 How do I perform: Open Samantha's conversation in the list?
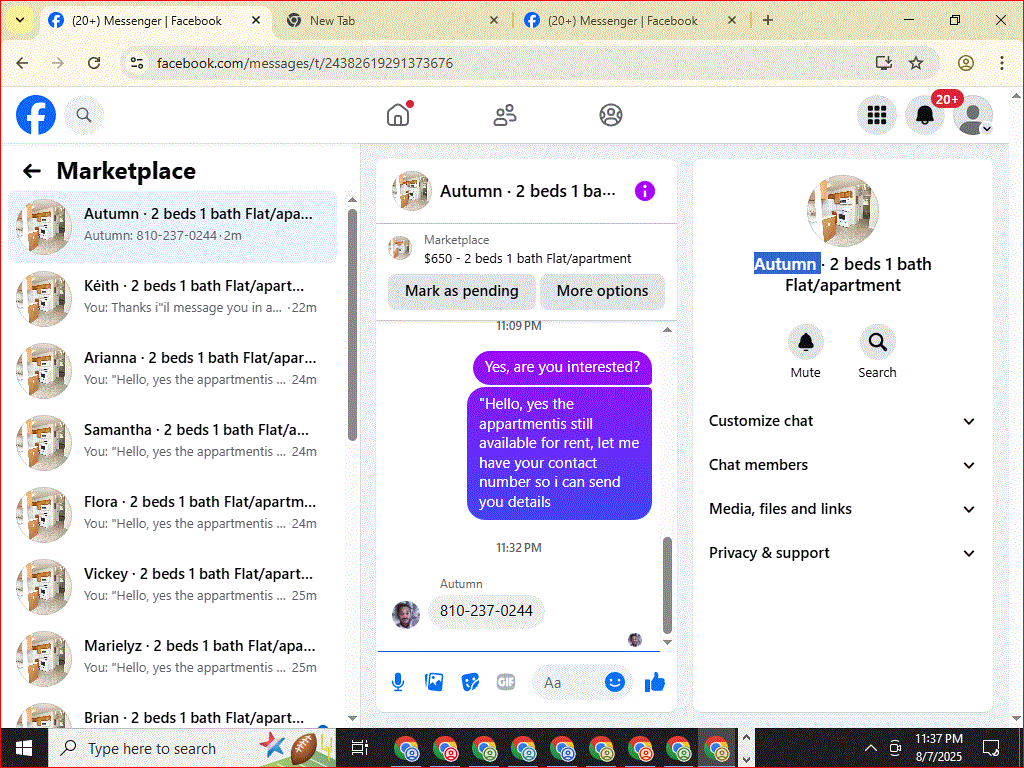172,442
